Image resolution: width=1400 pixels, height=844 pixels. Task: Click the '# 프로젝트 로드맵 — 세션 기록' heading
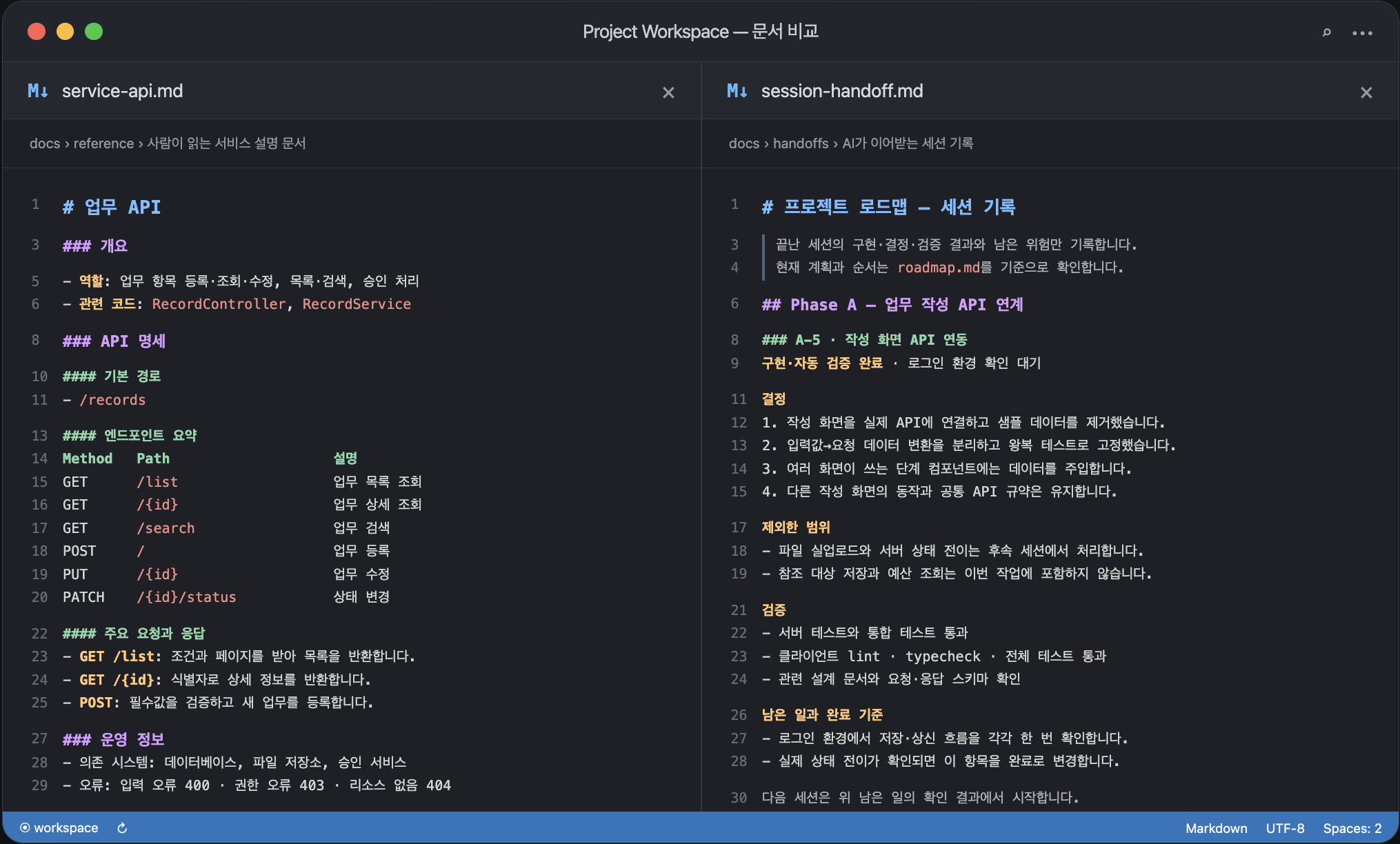(888, 207)
